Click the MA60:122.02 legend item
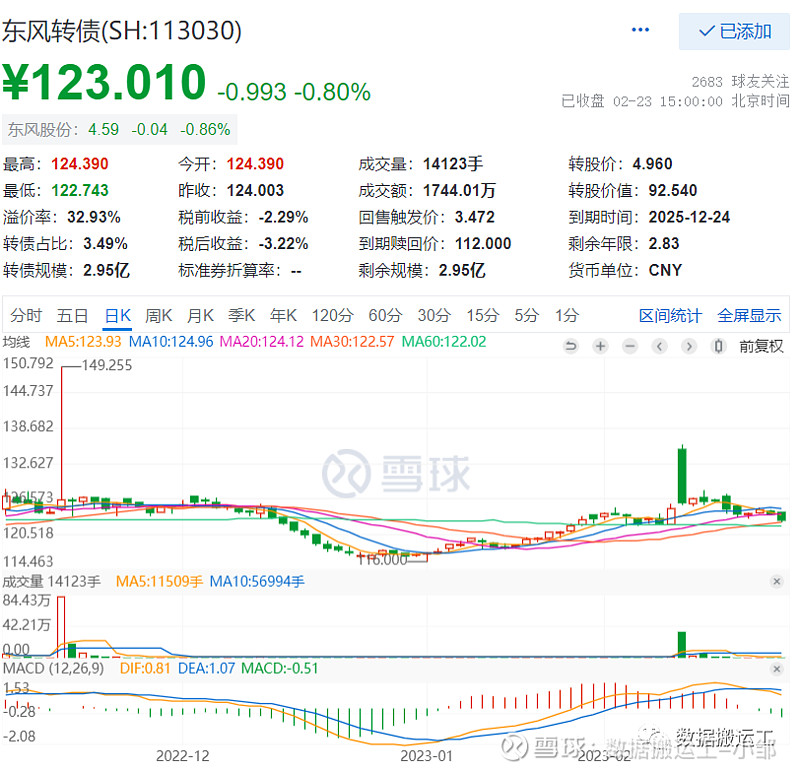Viewport: 800px width, 773px height. point(444,341)
